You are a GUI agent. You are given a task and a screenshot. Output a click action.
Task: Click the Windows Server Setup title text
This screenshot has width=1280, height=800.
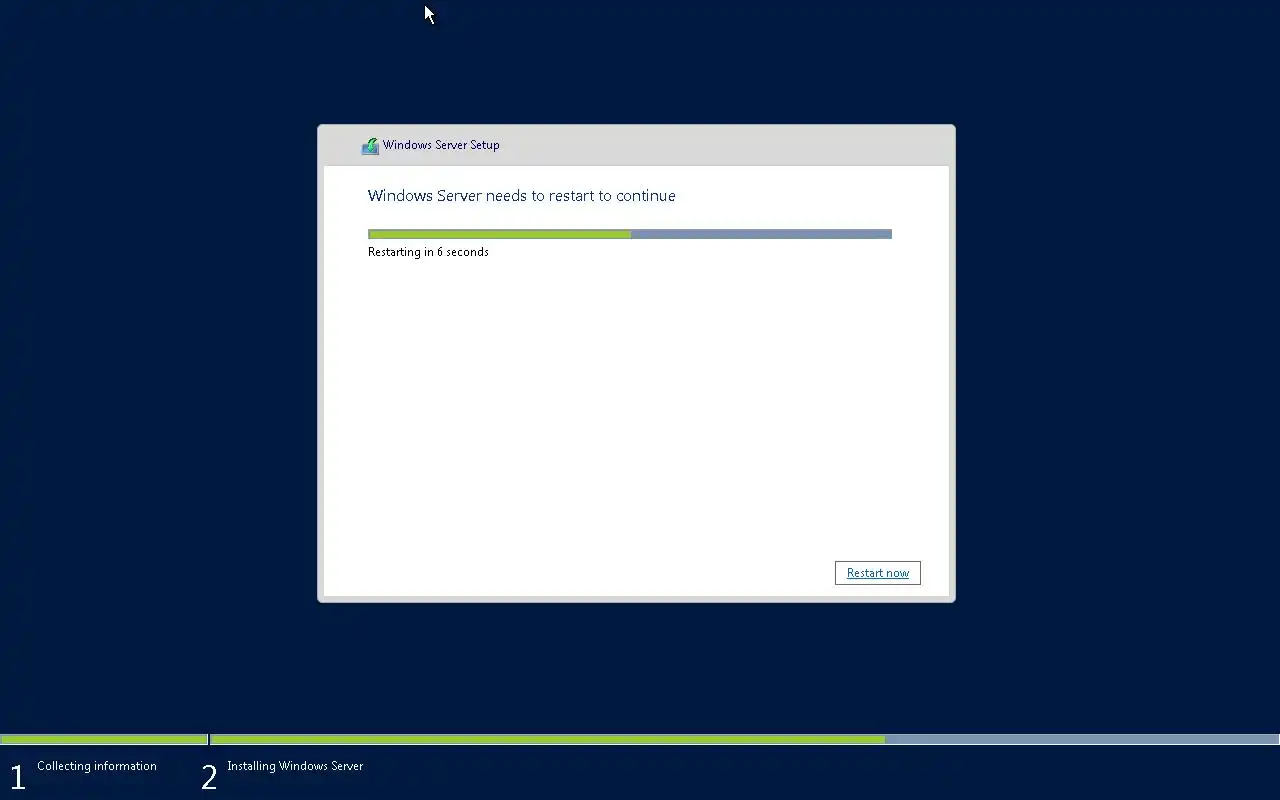coord(441,145)
